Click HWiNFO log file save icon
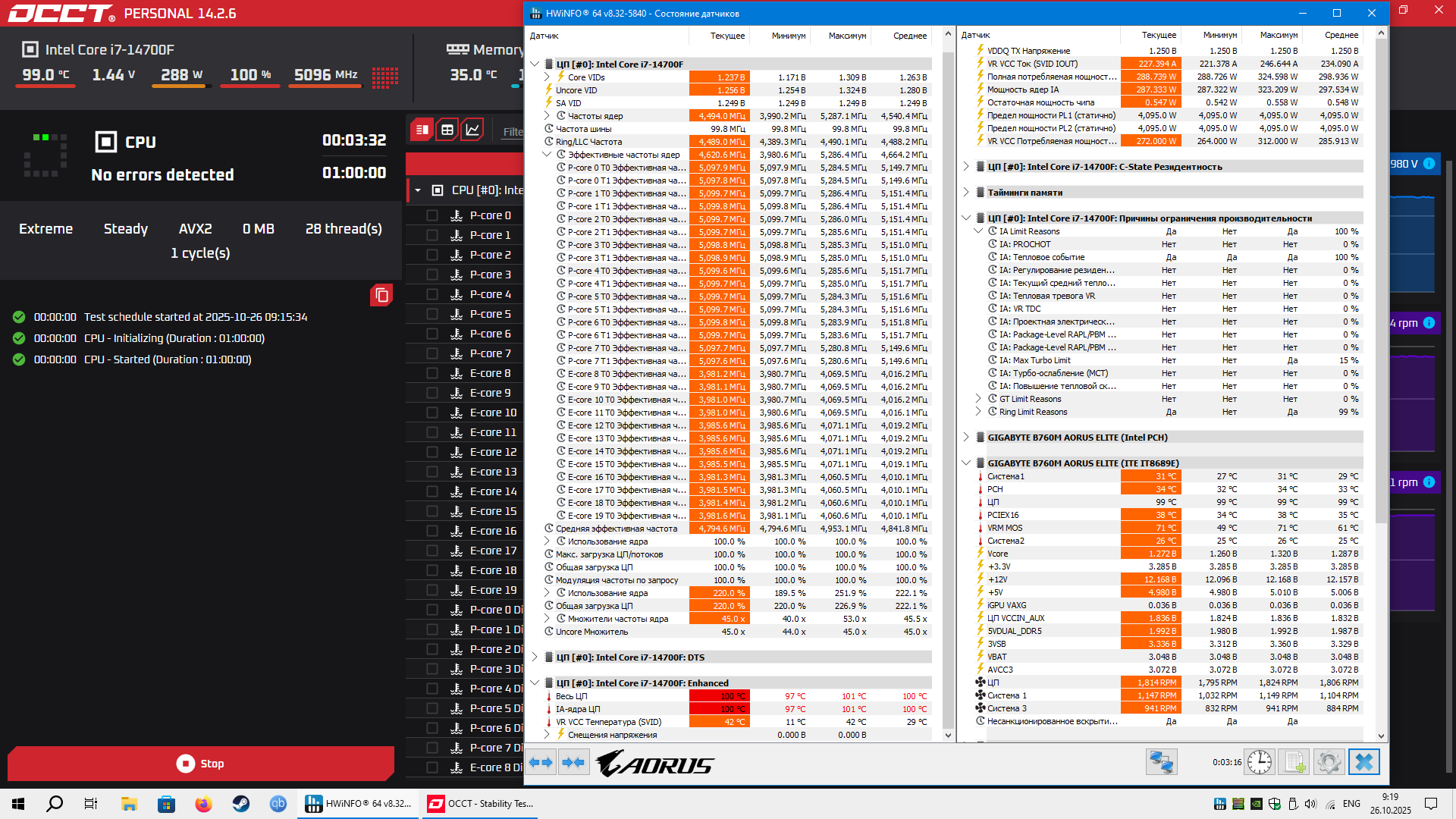Image resolution: width=1456 pixels, height=819 pixels. tap(1294, 762)
